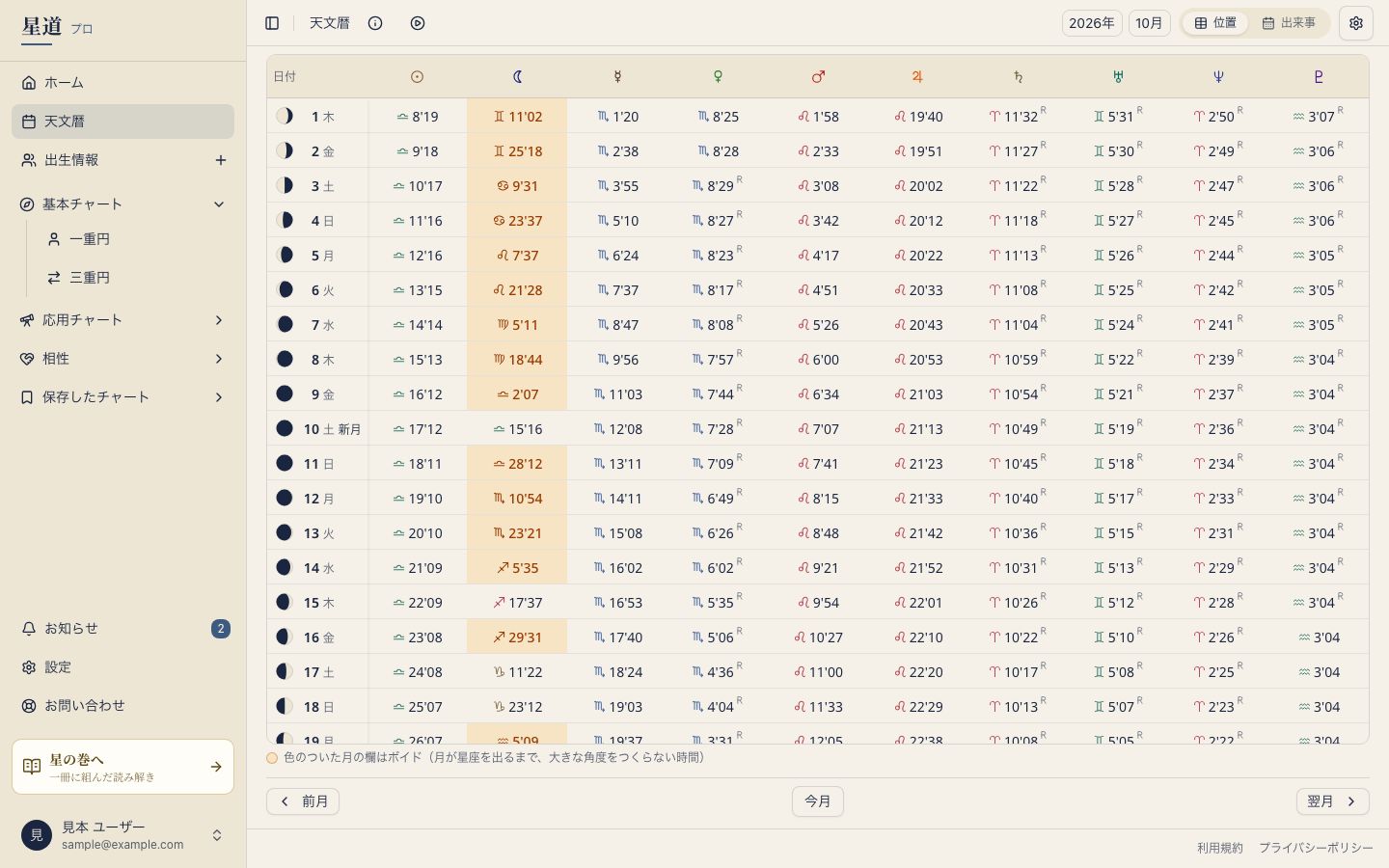Go to ホーム in sidebar
The height and width of the screenshot is (868, 1389).
(123, 83)
